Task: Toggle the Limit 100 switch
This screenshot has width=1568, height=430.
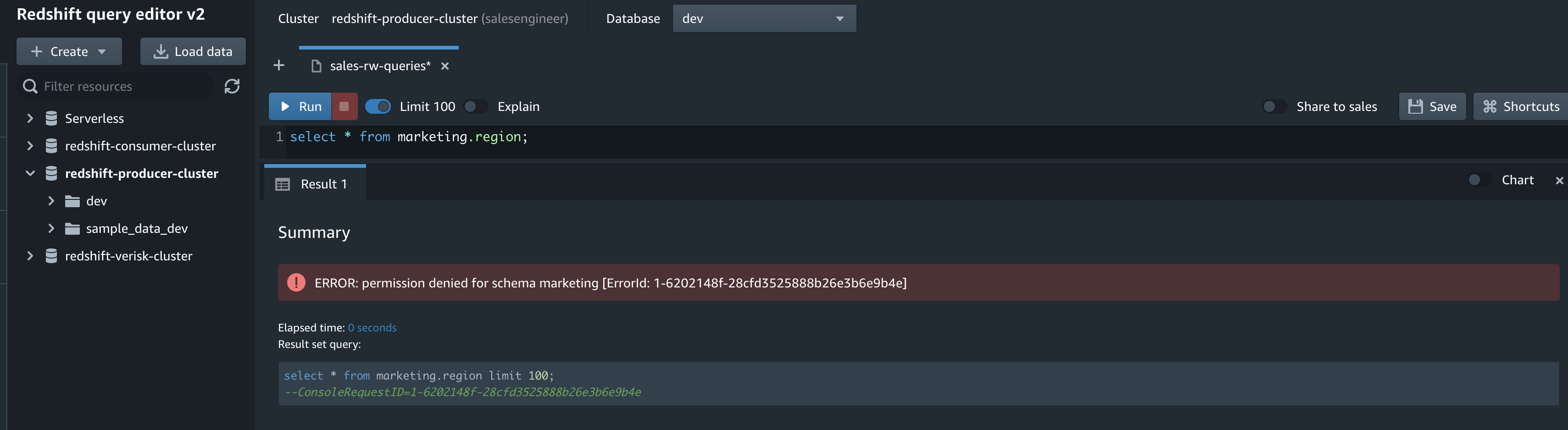Action: click(378, 106)
